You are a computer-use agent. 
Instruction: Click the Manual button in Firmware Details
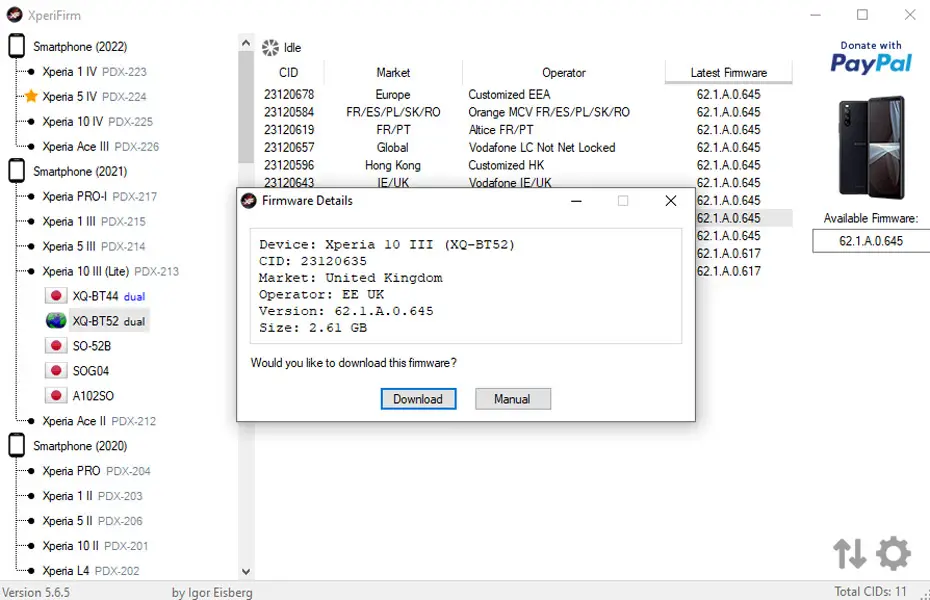[x=512, y=399]
